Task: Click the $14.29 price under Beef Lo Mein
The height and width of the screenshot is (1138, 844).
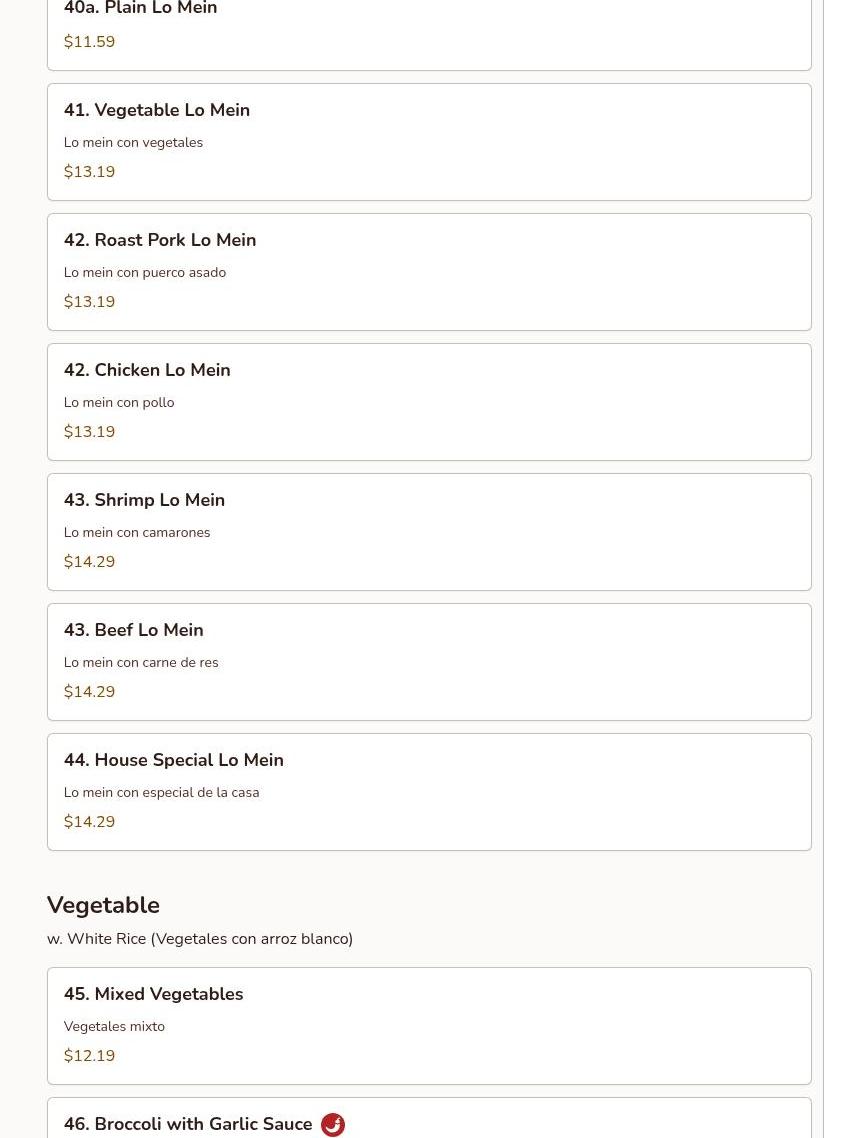Action: pos(89,691)
